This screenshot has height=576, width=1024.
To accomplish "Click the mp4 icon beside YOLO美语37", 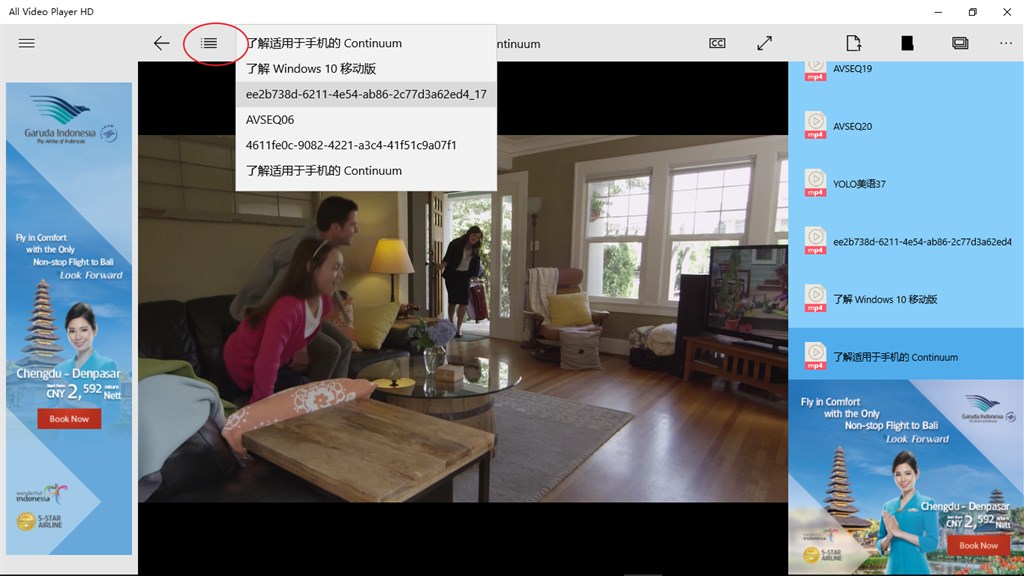I will coord(815,183).
